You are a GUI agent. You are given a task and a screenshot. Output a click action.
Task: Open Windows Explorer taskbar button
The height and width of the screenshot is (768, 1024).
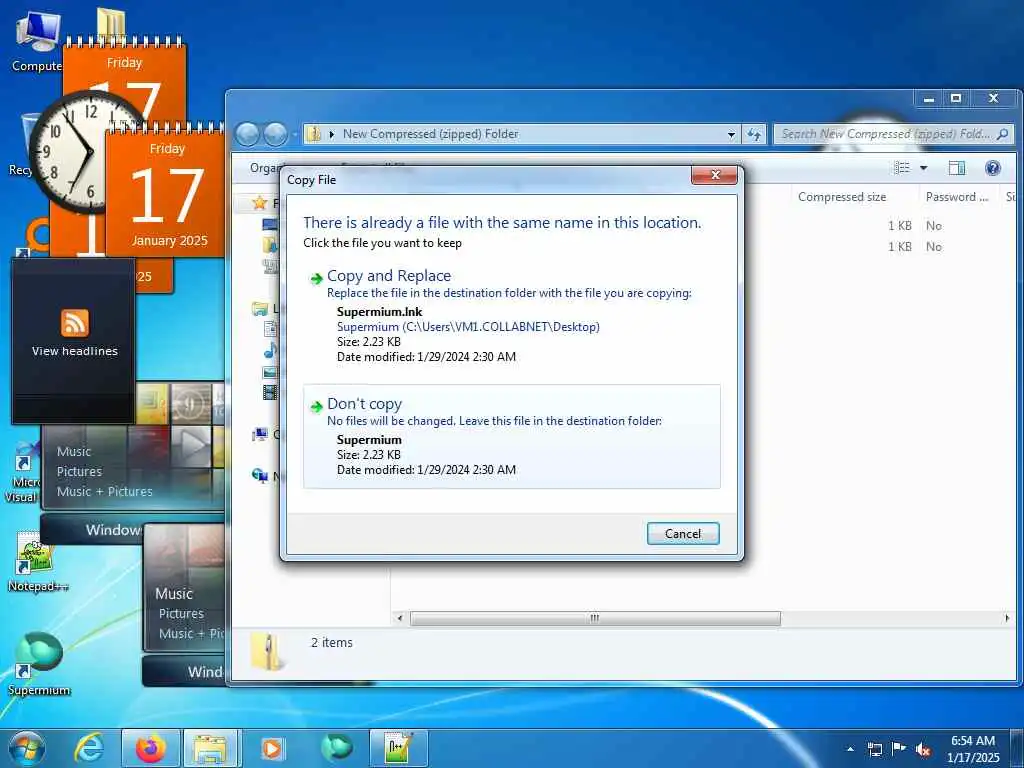click(212, 748)
